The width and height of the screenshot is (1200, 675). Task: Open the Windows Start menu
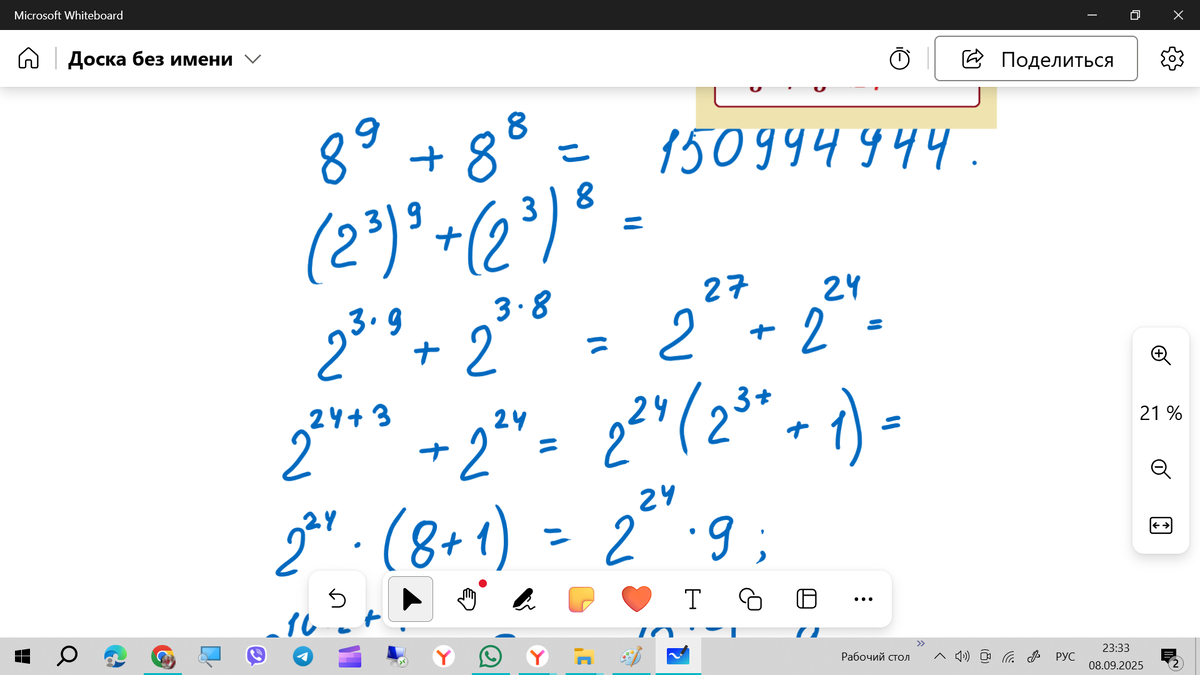(24, 656)
